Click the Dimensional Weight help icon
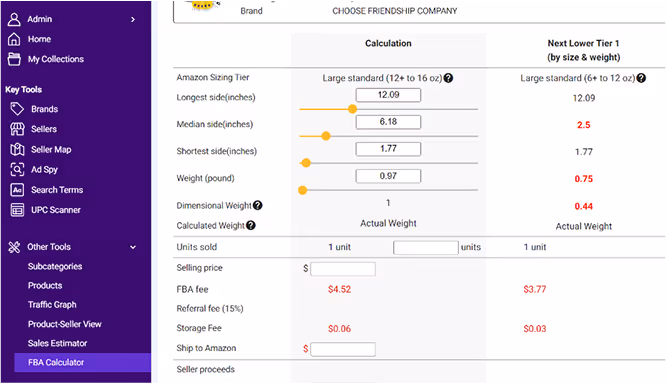Image resolution: width=666 pixels, height=383 pixels. [x=257, y=206]
